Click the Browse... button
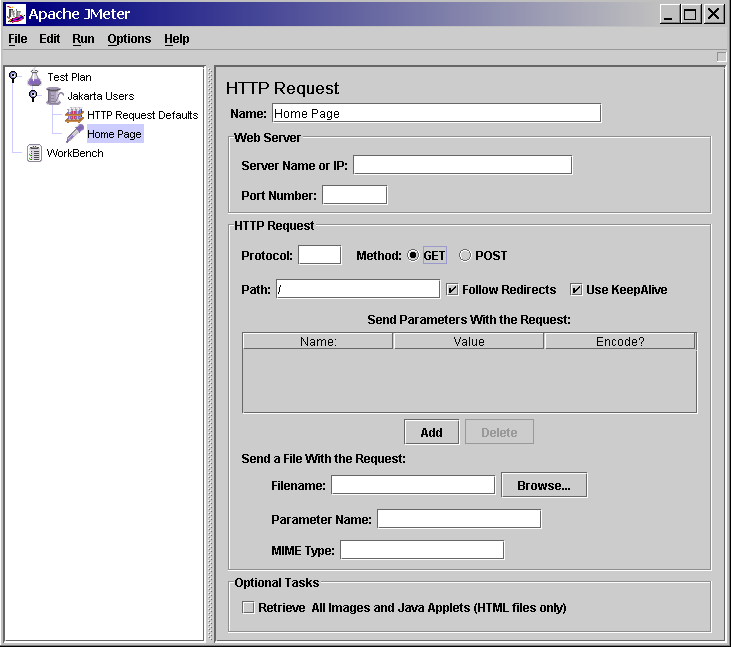The height and width of the screenshot is (647, 731). (544, 486)
